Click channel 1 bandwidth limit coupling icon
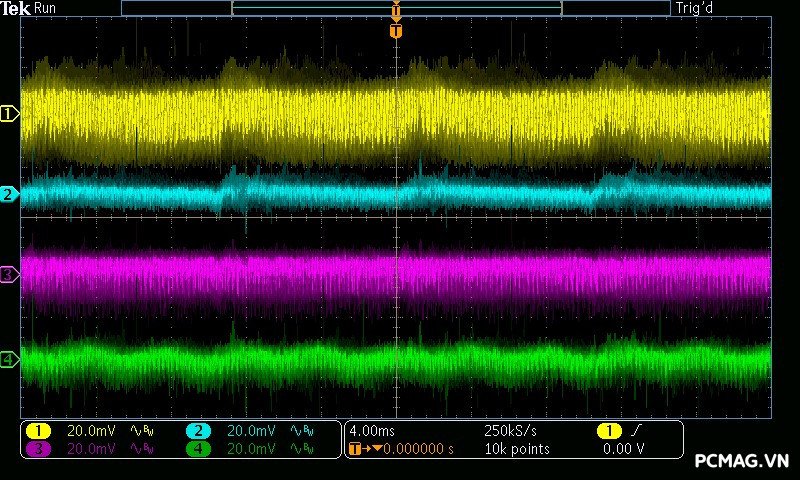The width and height of the screenshot is (800, 480). tap(142, 431)
